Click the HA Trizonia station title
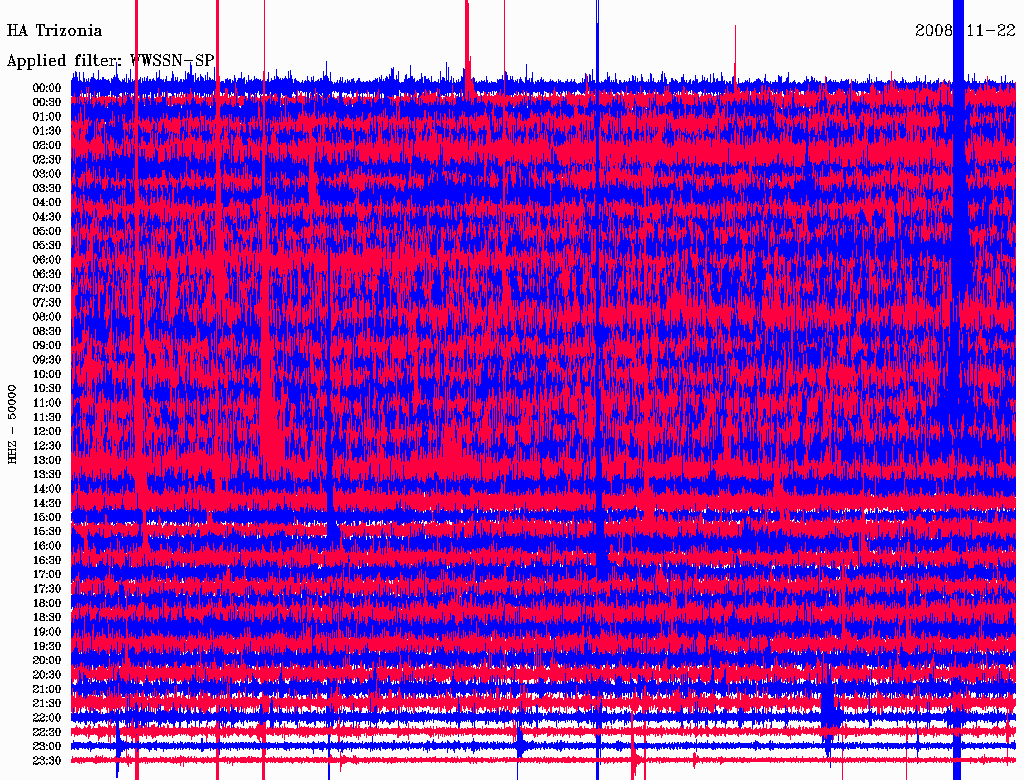 (54, 31)
